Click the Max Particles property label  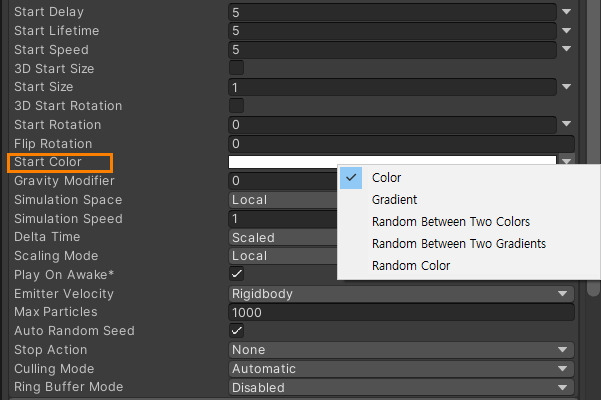pos(56,312)
